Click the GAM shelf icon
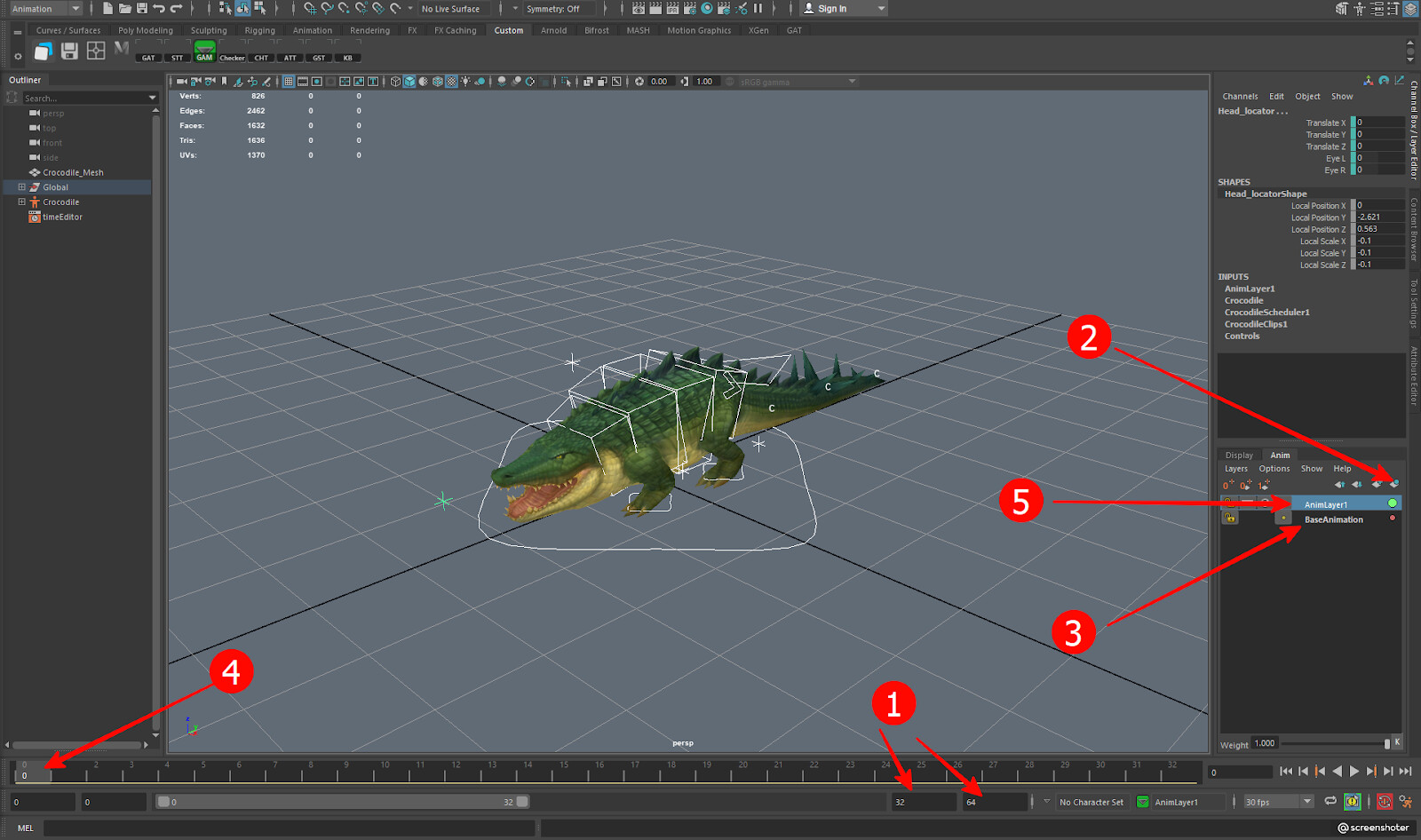 click(204, 52)
